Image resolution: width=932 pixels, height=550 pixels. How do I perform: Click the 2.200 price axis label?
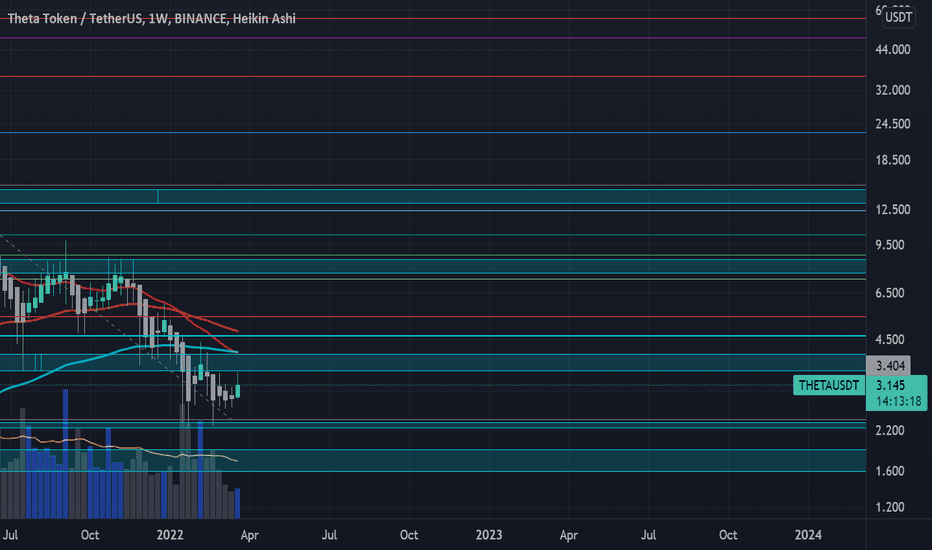[890, 430]
